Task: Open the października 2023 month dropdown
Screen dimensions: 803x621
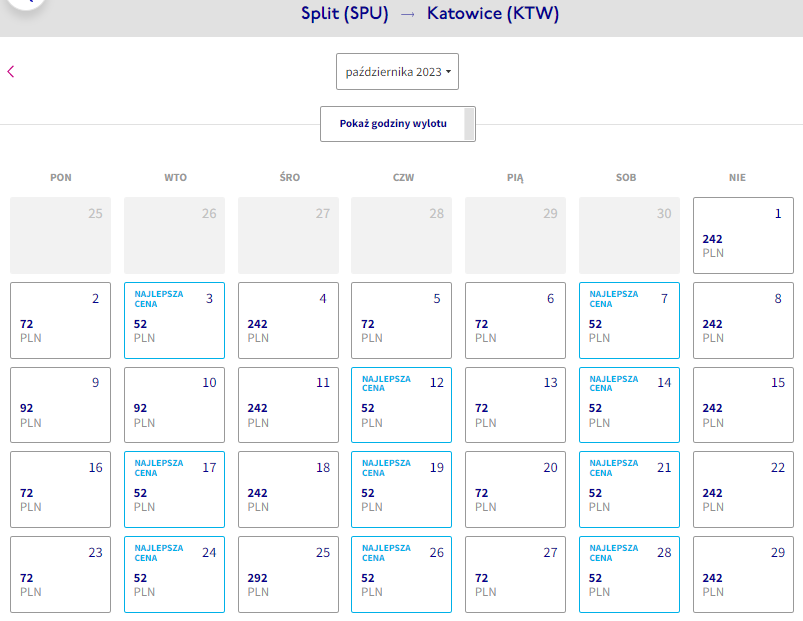Action: point(397,72)
